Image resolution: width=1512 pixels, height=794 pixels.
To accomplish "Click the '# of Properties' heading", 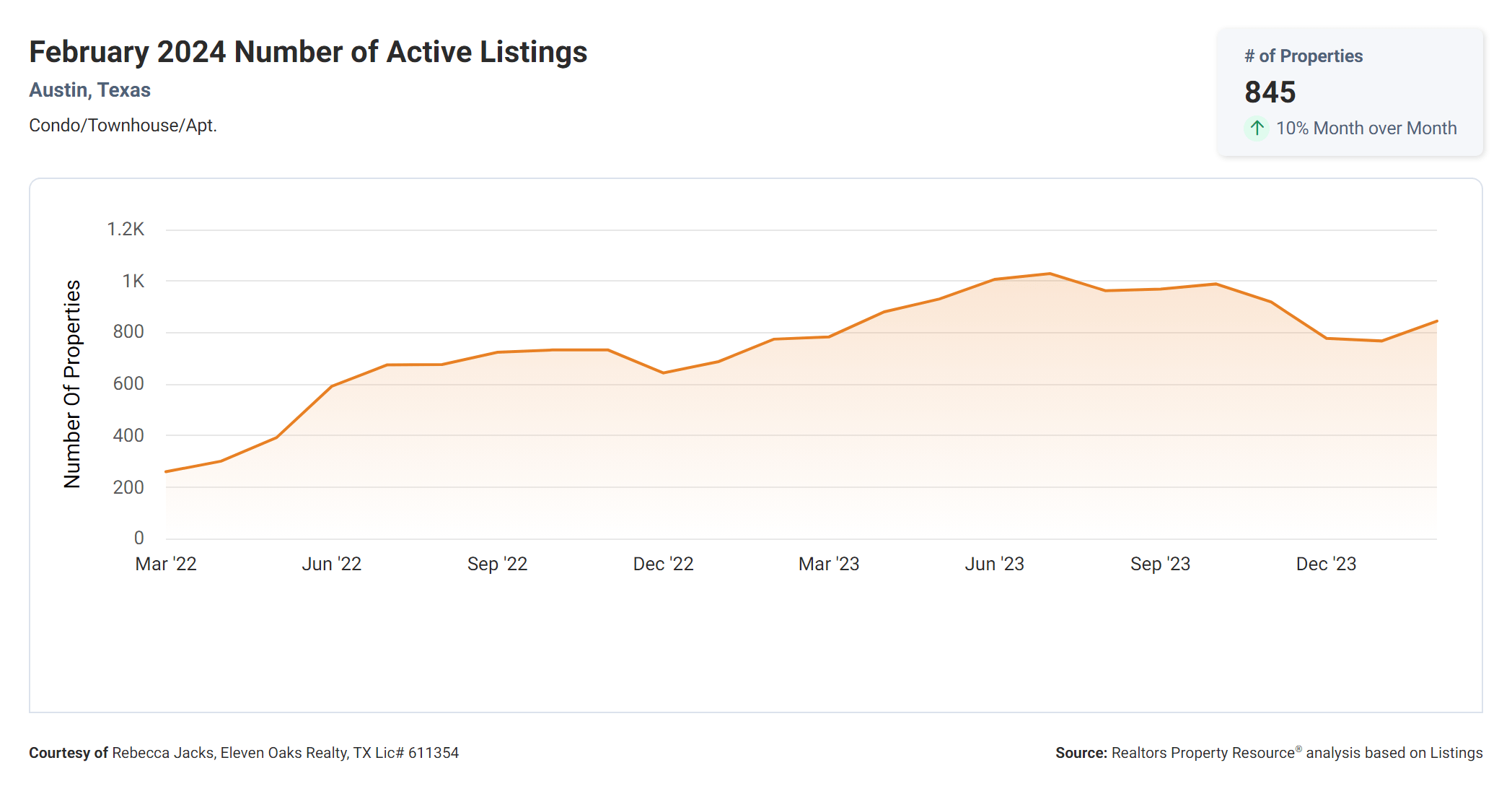I will click(x=1303, y=56).
